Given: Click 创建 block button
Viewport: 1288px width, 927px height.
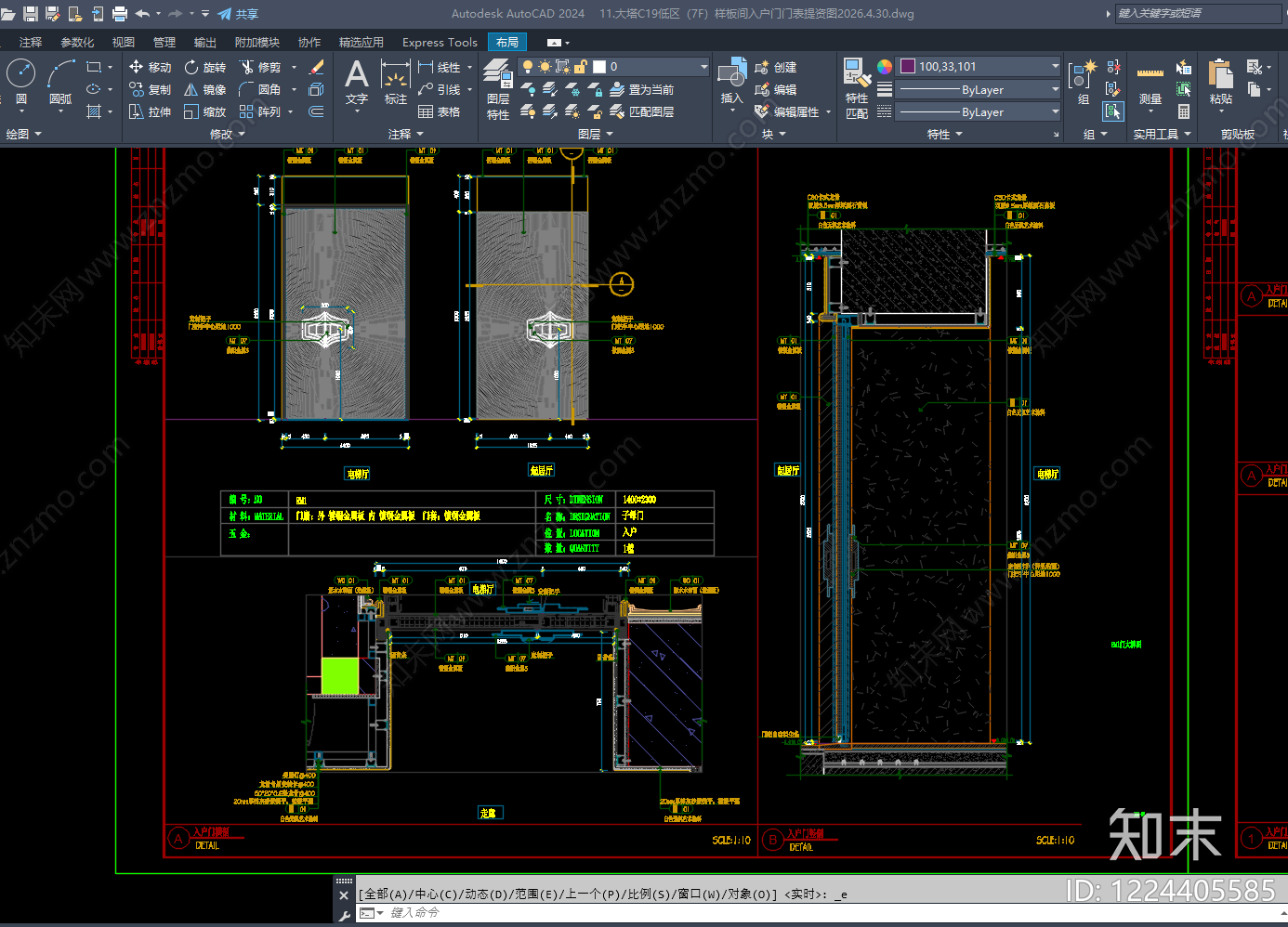Looking at the screenshot, I should click(x=776, y=67).
